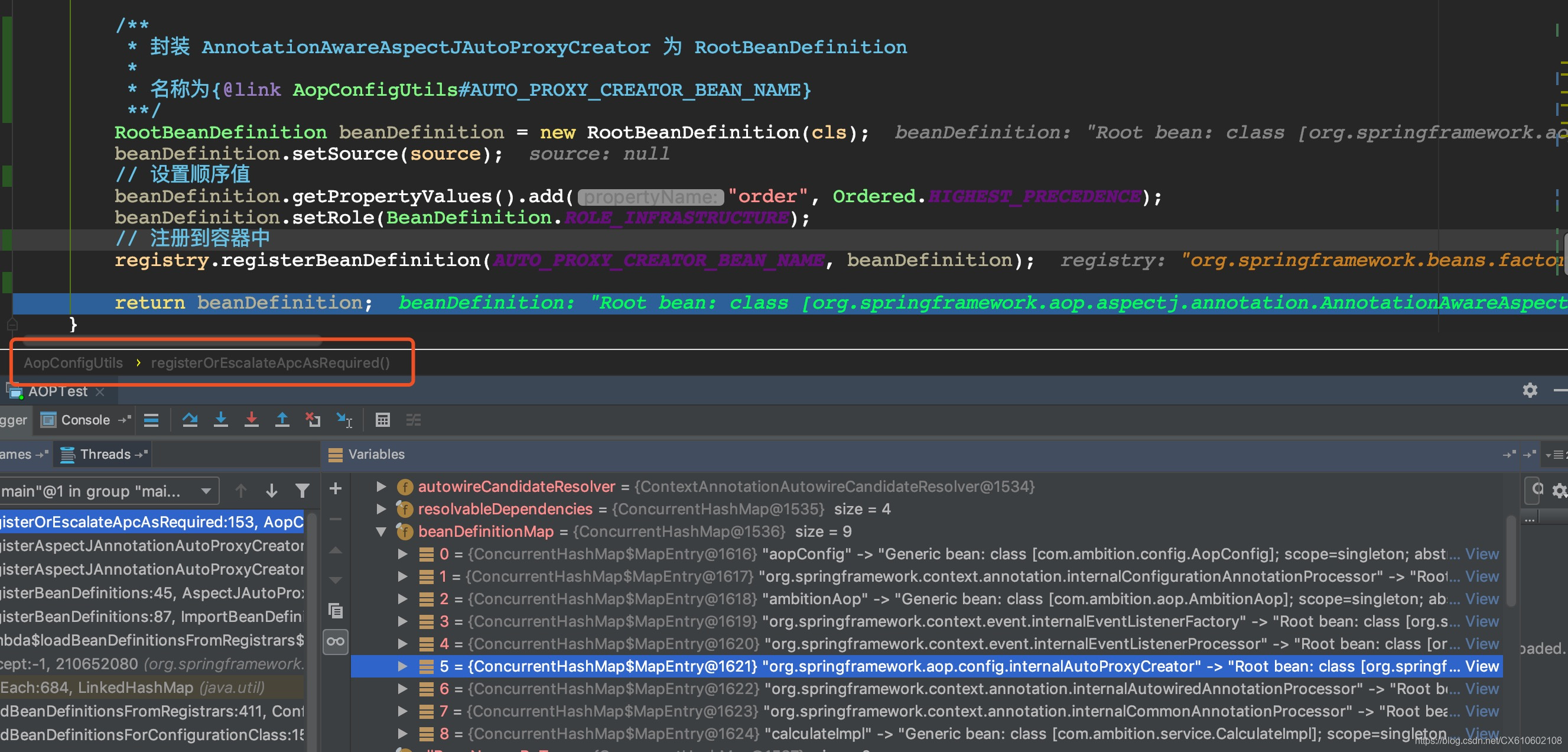The height and width of the screenshot is (752, 1568).
Task: Click View link for entry 7
Action: click(1482, 711)
